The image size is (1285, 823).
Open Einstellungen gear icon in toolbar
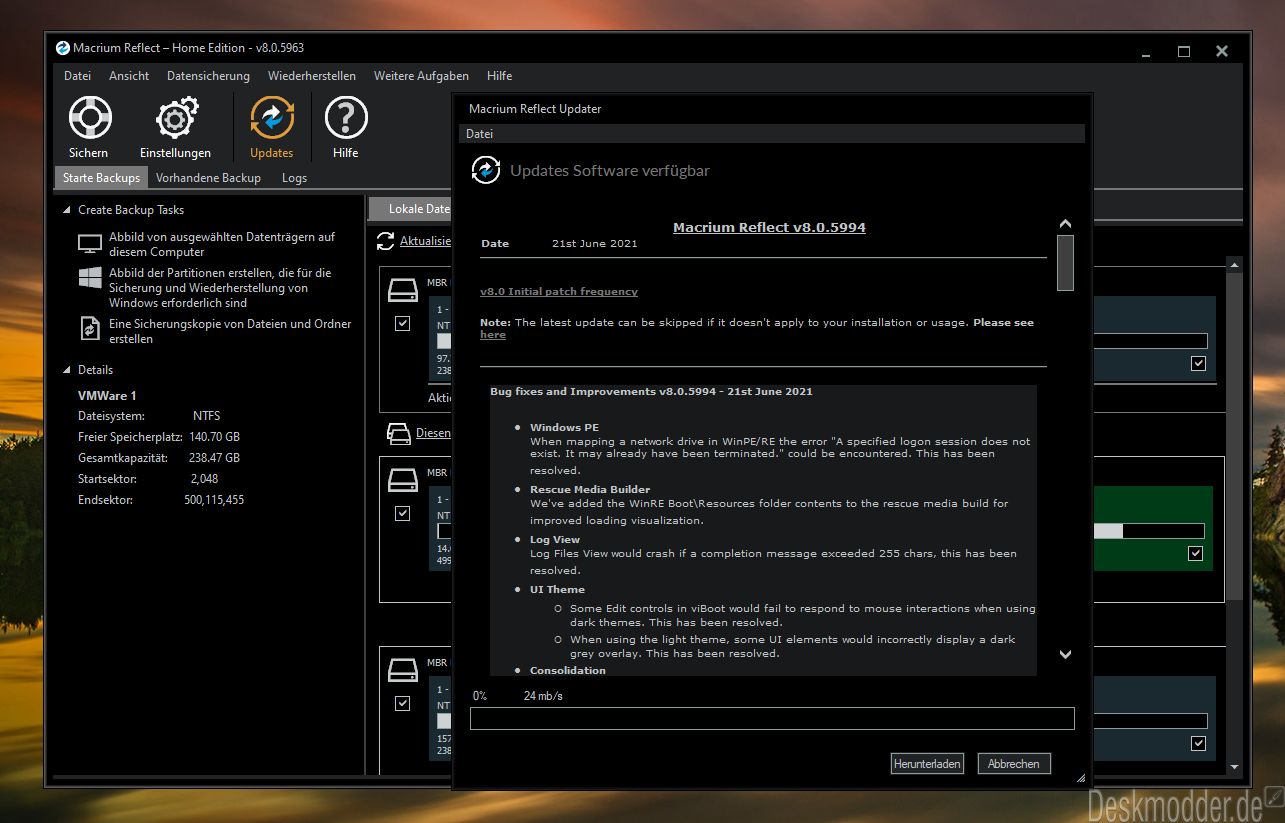[x=176, y=118]
